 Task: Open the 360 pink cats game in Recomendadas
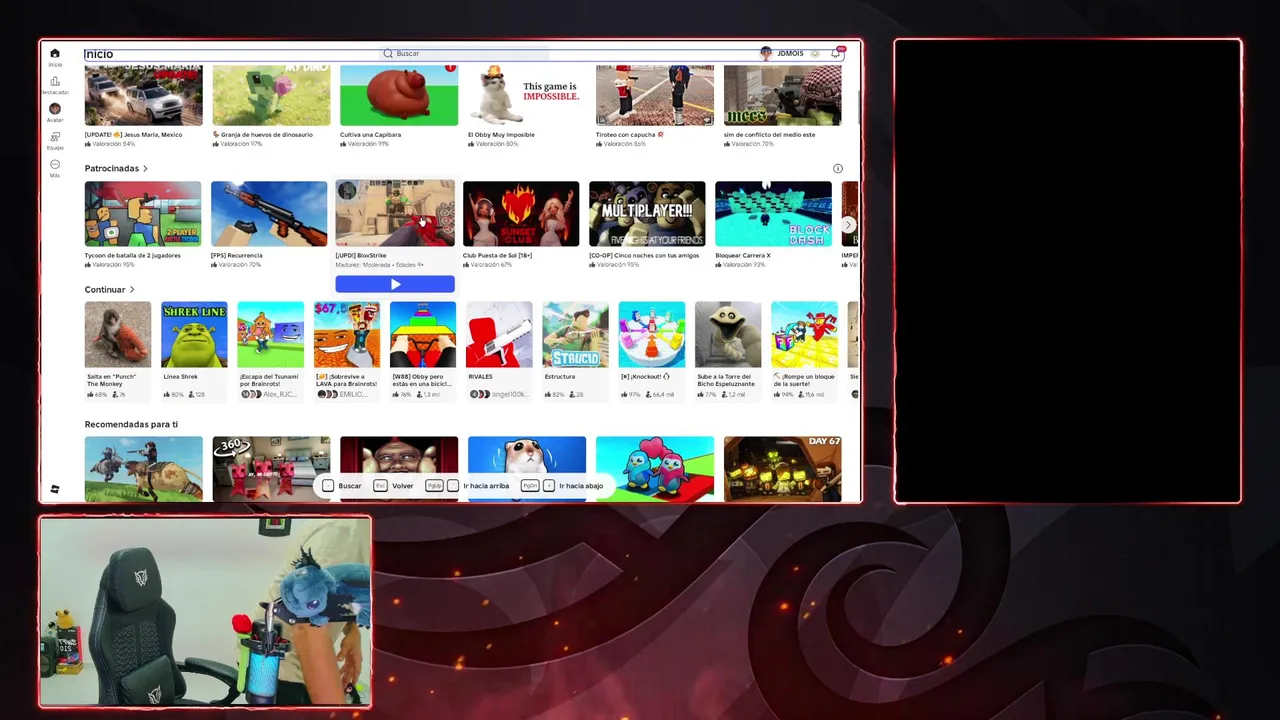[271, 468]
